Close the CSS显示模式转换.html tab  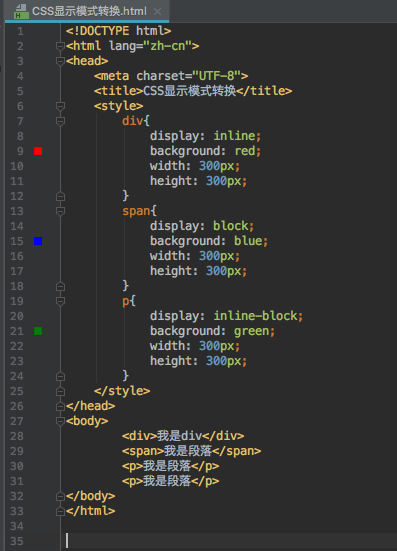158,12
